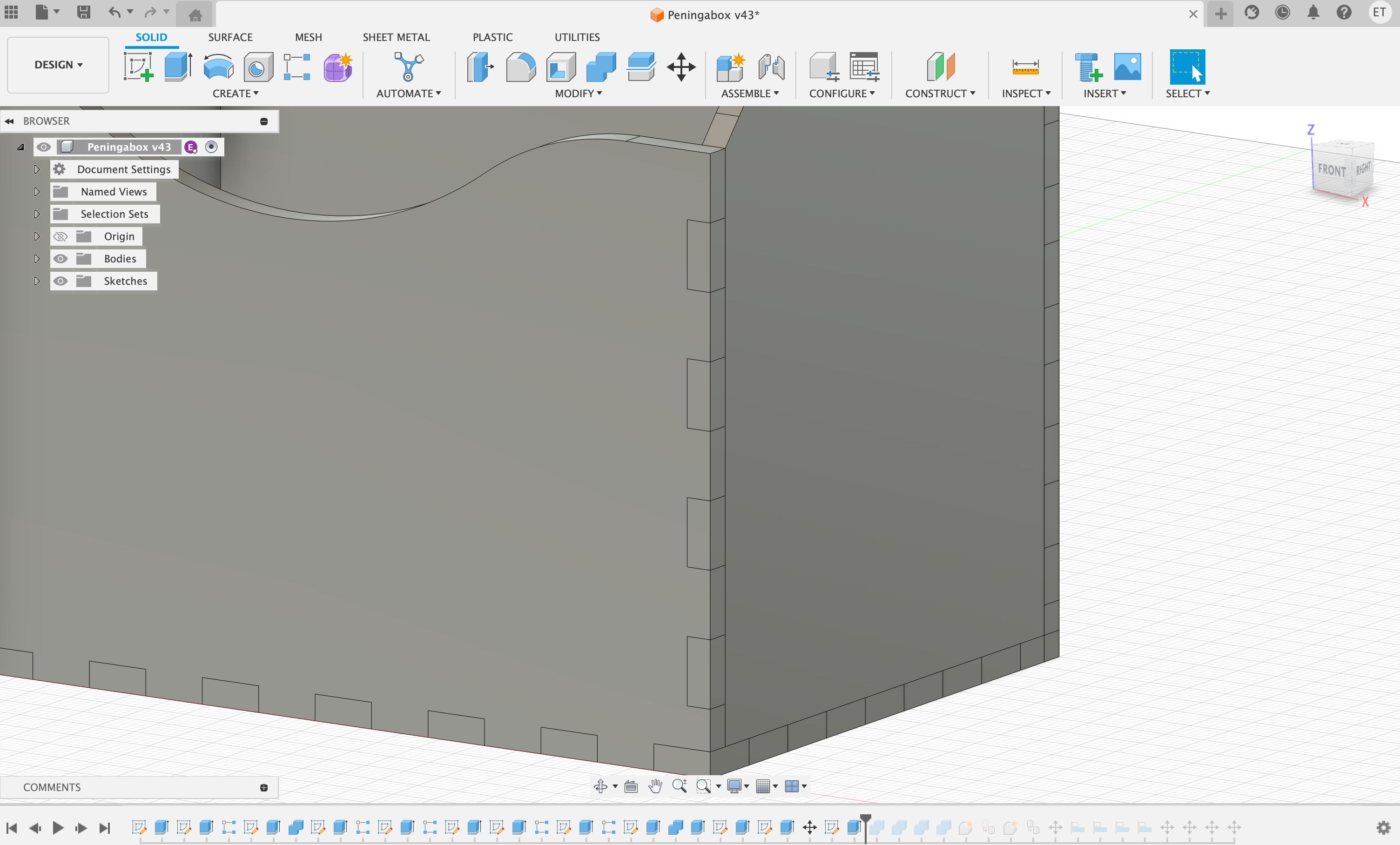Click the Offset Plane construct icon
Screen dimensions: 1400x845
click(940, 67)
